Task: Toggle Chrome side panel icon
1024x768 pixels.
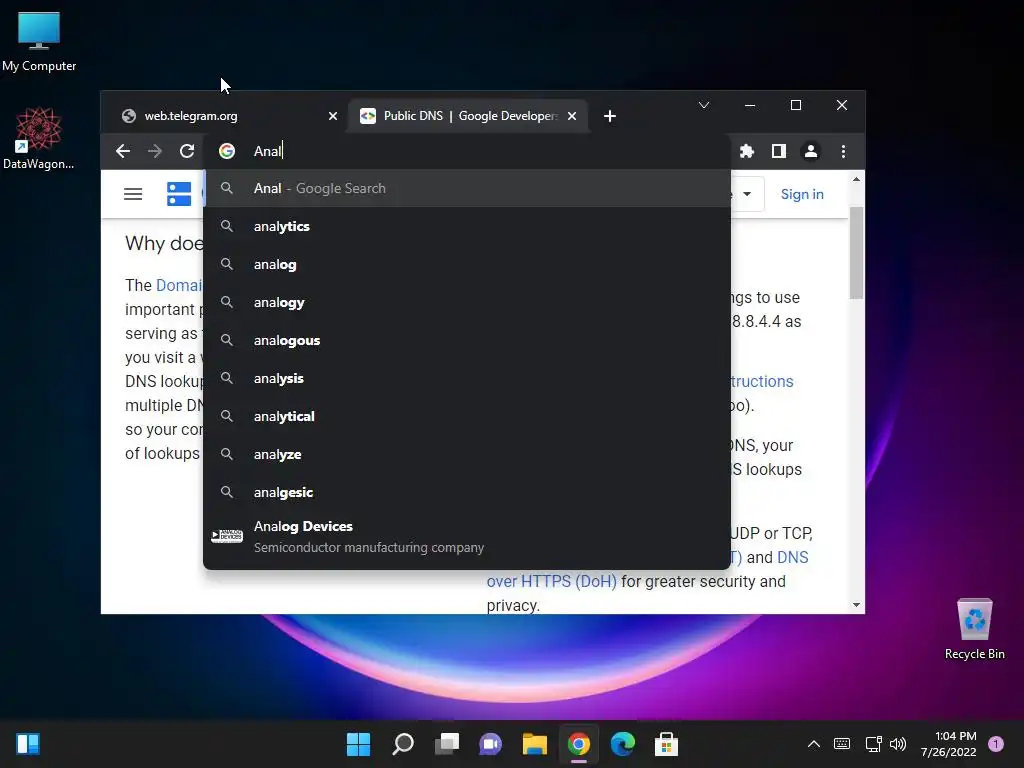Action: (778, 152)
